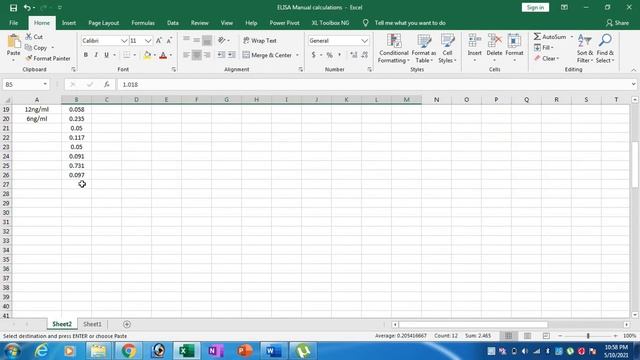Click the red Font Color swatch
Screen dimensions: 640x360
[x=163, y=55]
